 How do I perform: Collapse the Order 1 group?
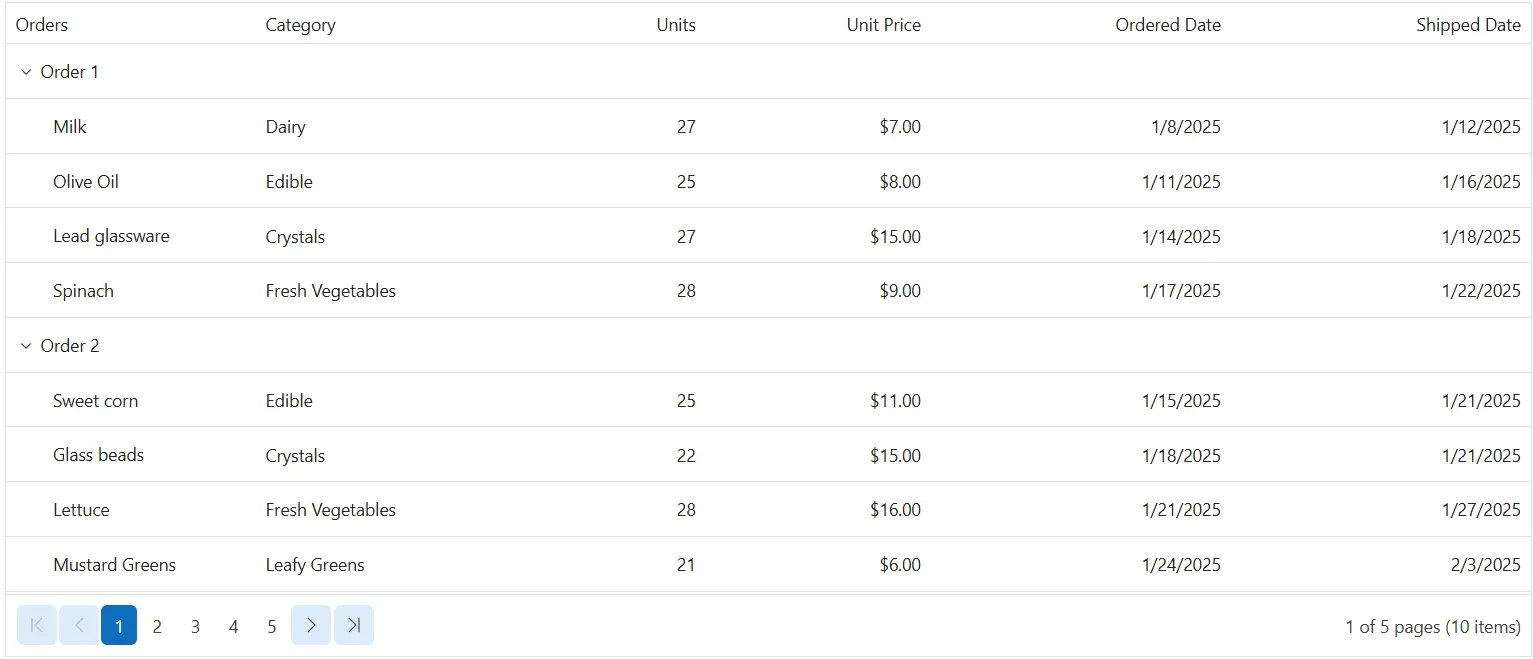point(27,72)
